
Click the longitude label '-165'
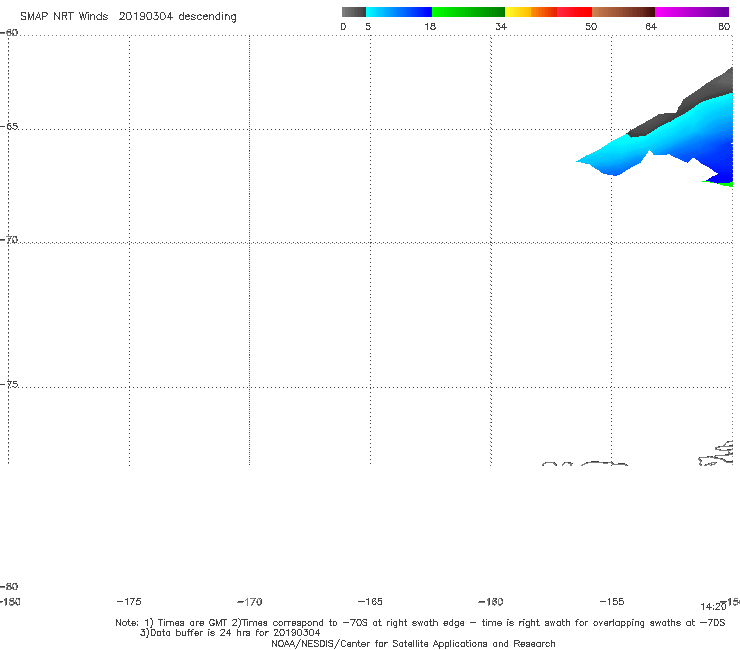click(x=370, y=601)
